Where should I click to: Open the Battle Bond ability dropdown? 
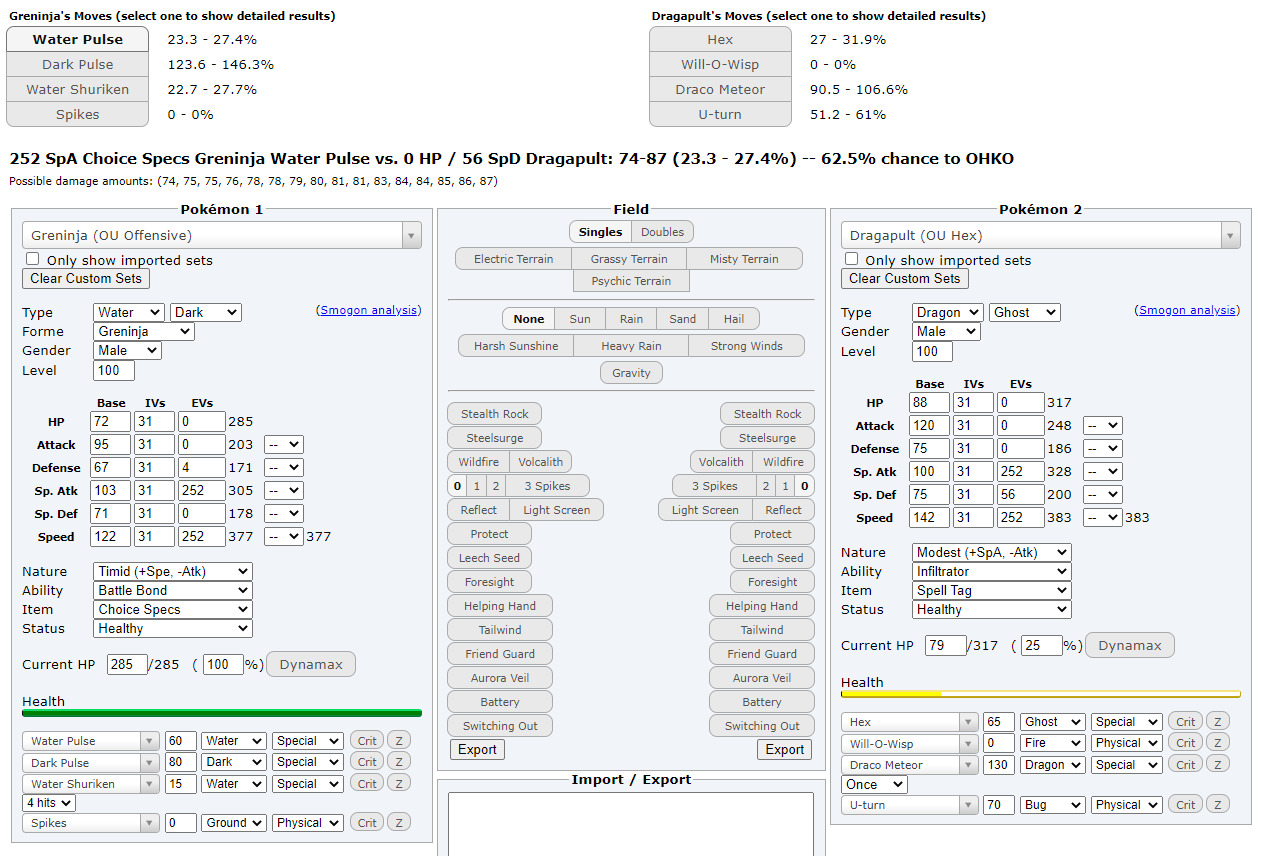(173, 590)
